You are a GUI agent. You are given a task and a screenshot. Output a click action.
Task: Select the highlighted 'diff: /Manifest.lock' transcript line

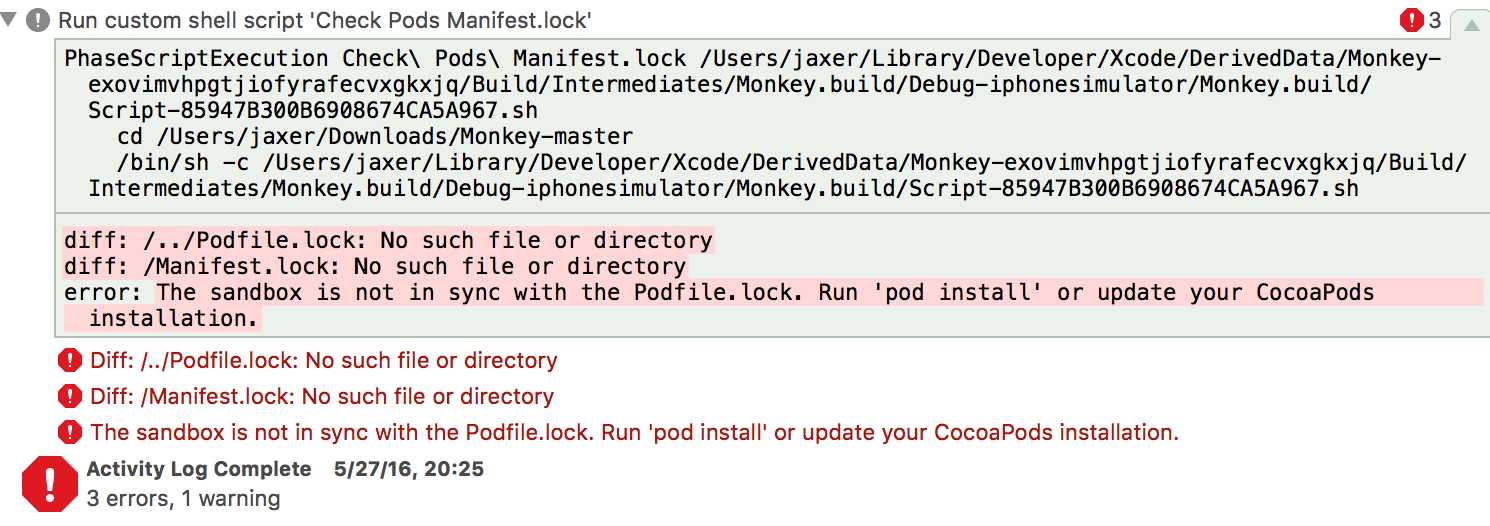click(x=375, y=267)
